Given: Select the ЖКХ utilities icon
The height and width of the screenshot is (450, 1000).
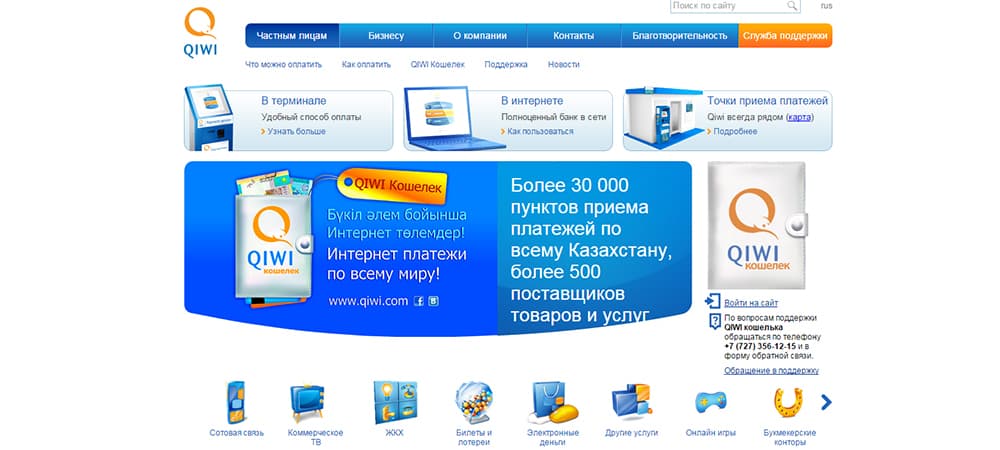Looking at the screenshot, I should pyautogui.click(x=395, y=402).
